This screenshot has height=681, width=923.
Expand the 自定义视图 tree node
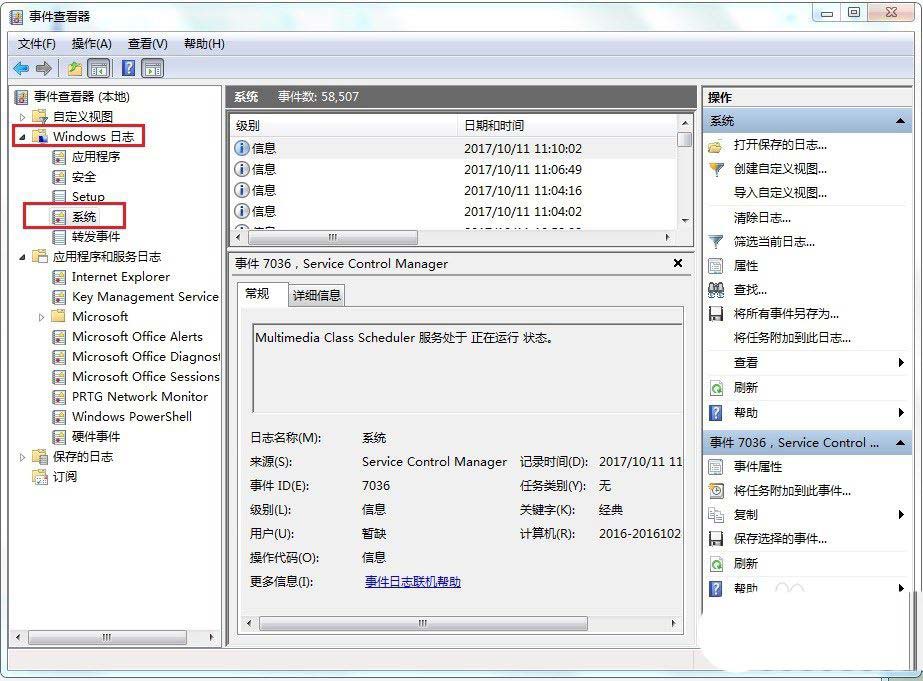click(23, 117)
